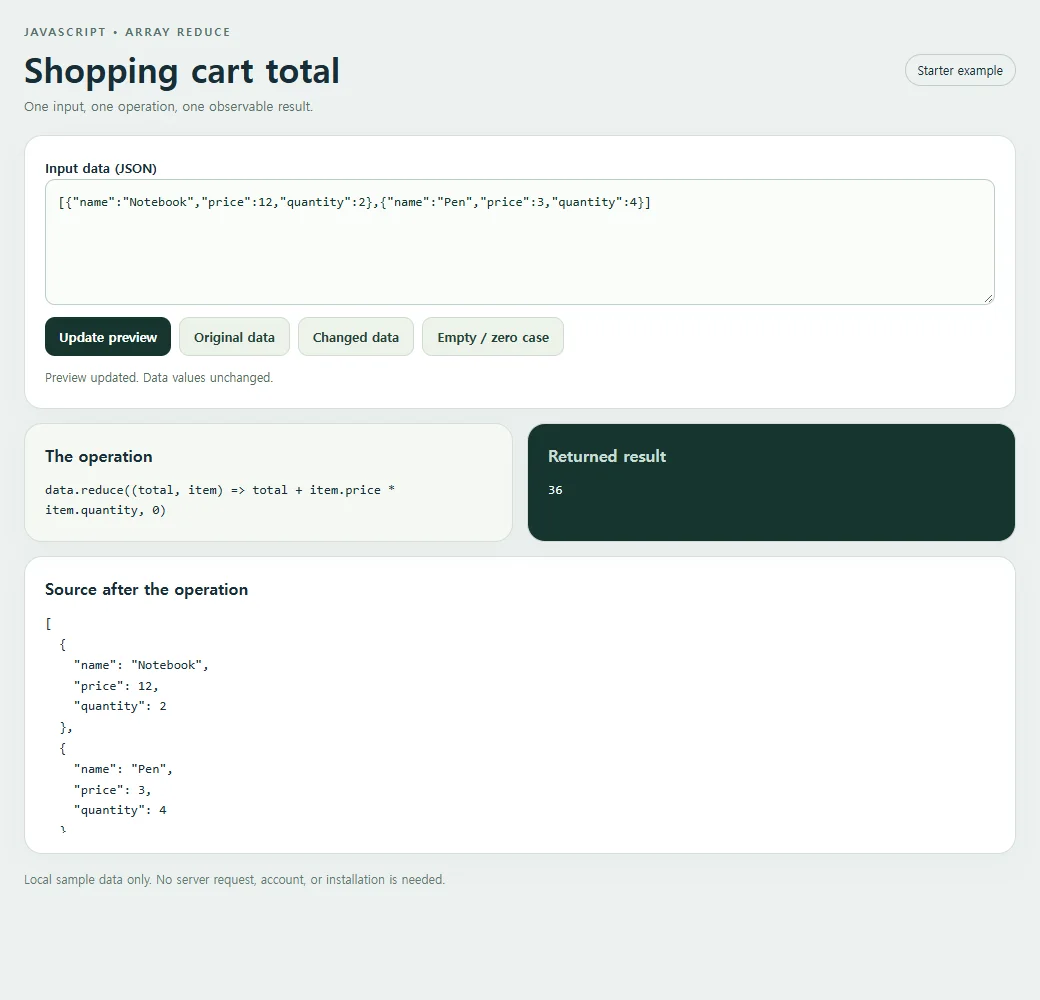Load the Changed data preset

click(x=356, y=337)
